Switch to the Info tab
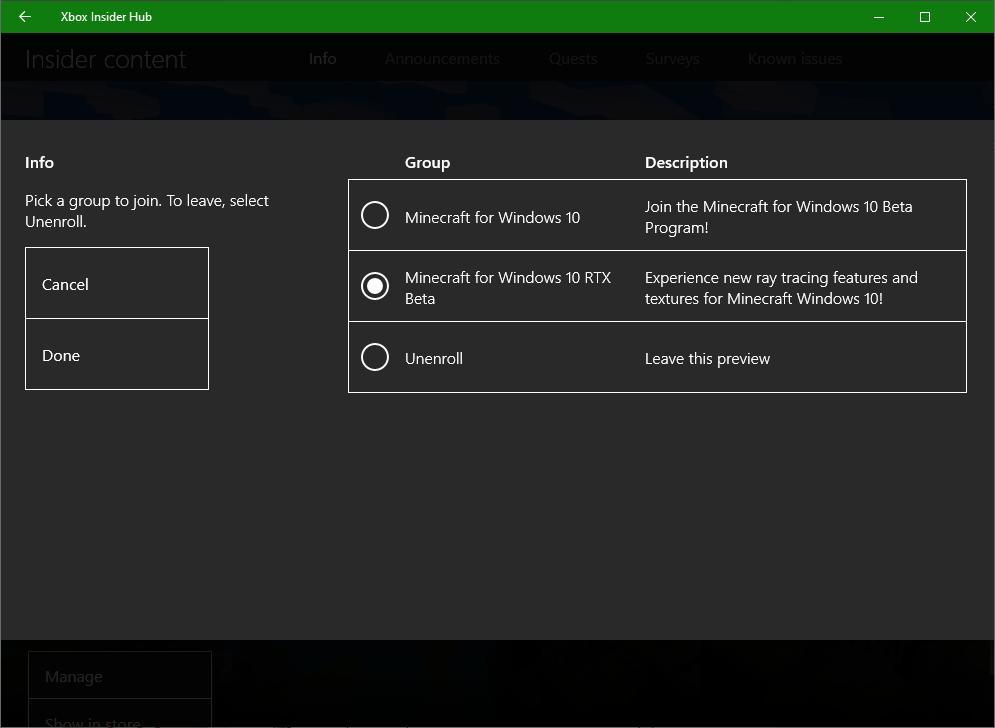 322,59
